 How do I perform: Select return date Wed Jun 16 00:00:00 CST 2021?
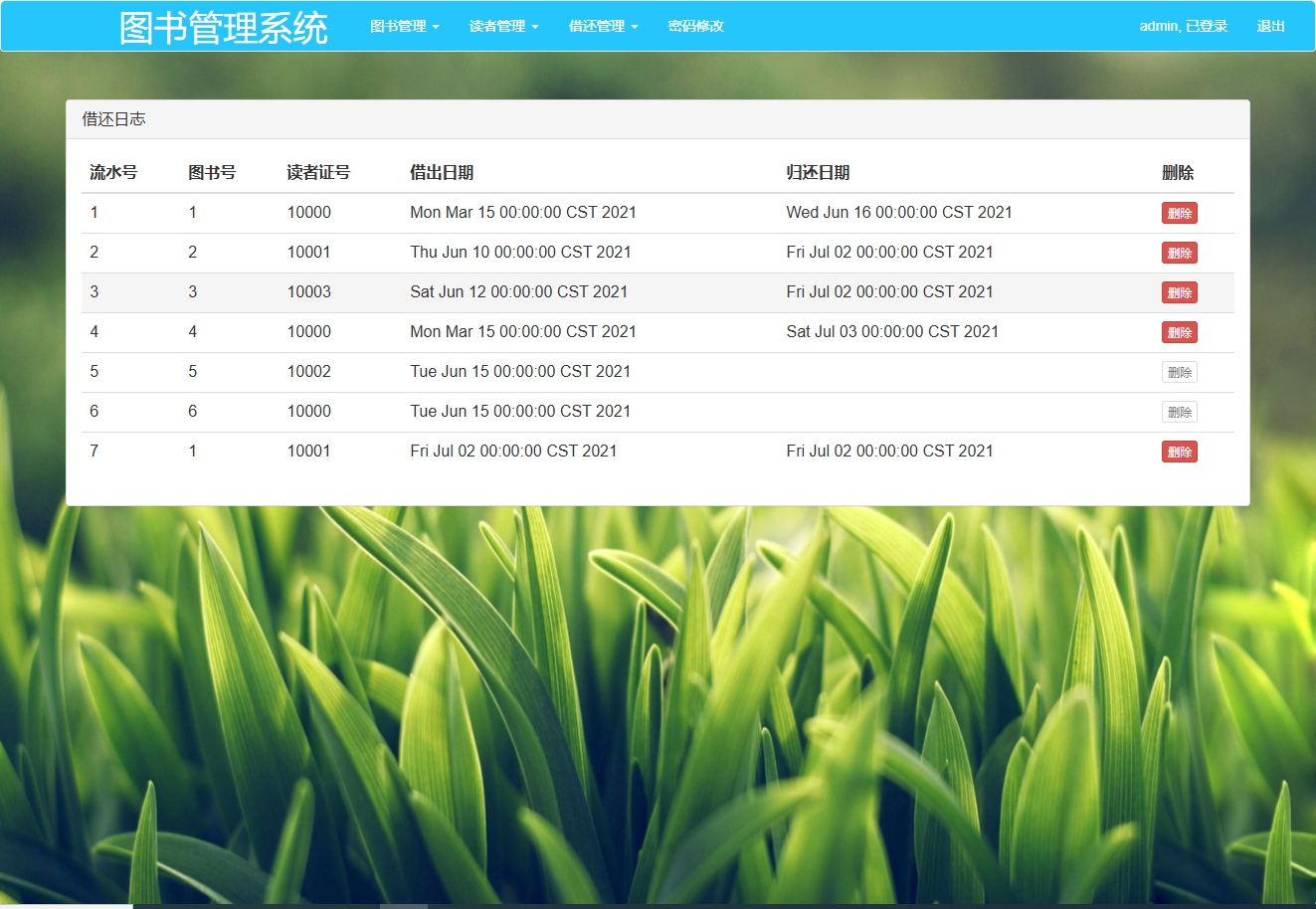point(899,212)
